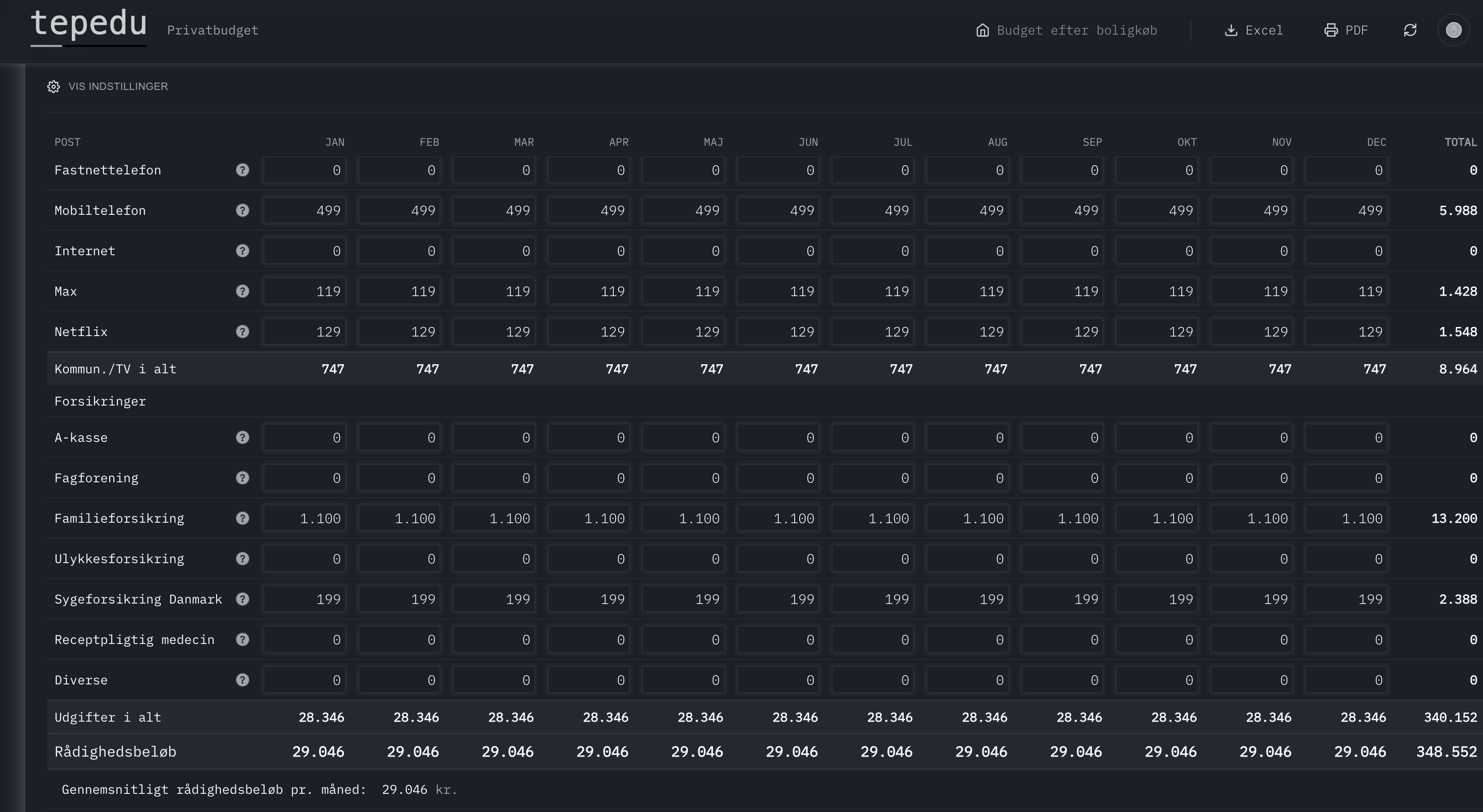
Task: Show help icon for Internet row
Action: [242, 250]
